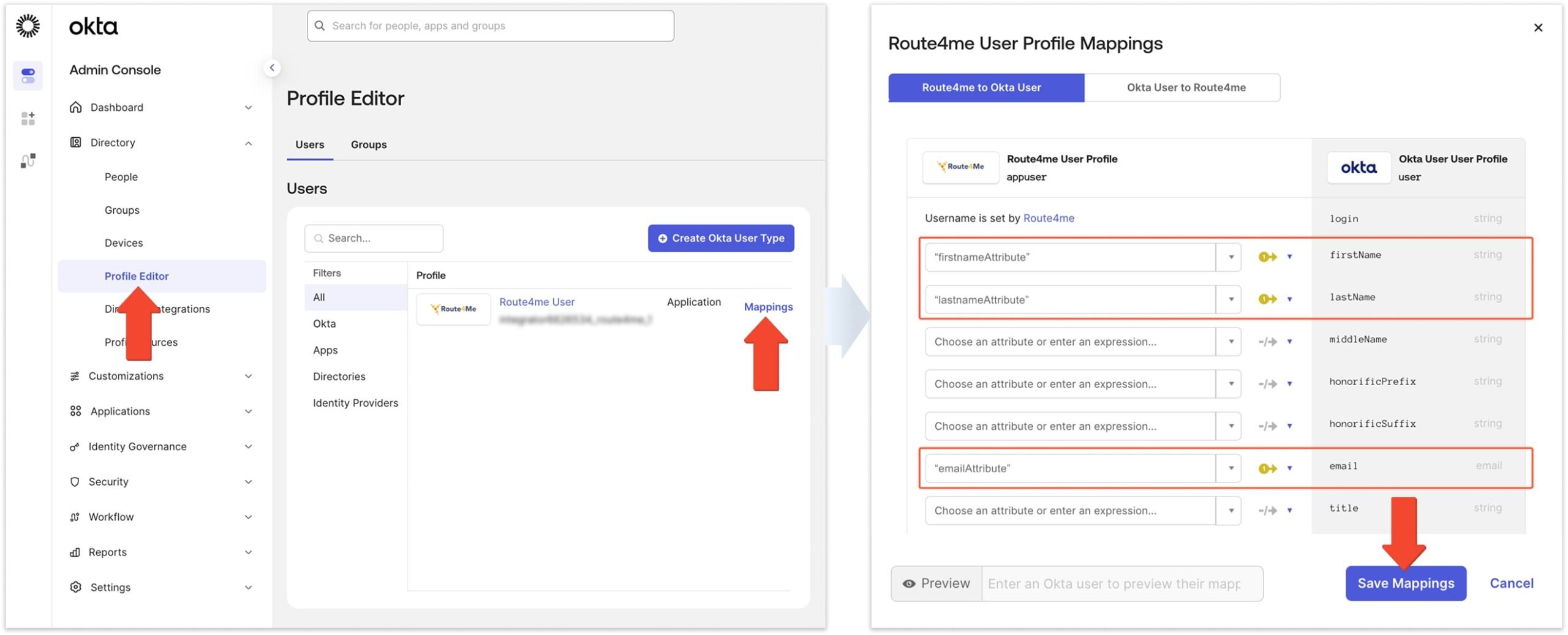Expand the Applications section chevron

[x=248, y=411]
